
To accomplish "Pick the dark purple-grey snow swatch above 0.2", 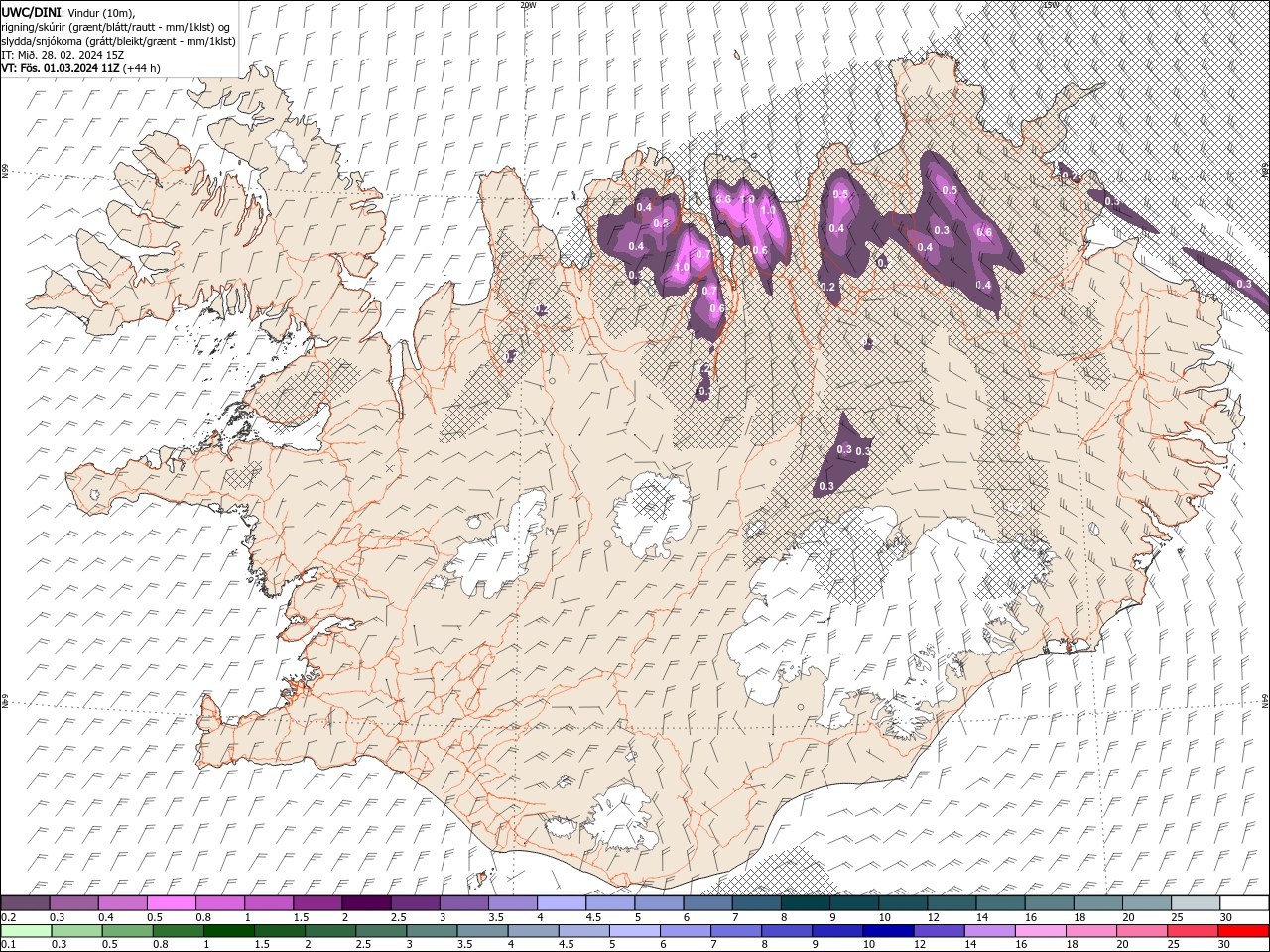I will click(x=26, y=903).
